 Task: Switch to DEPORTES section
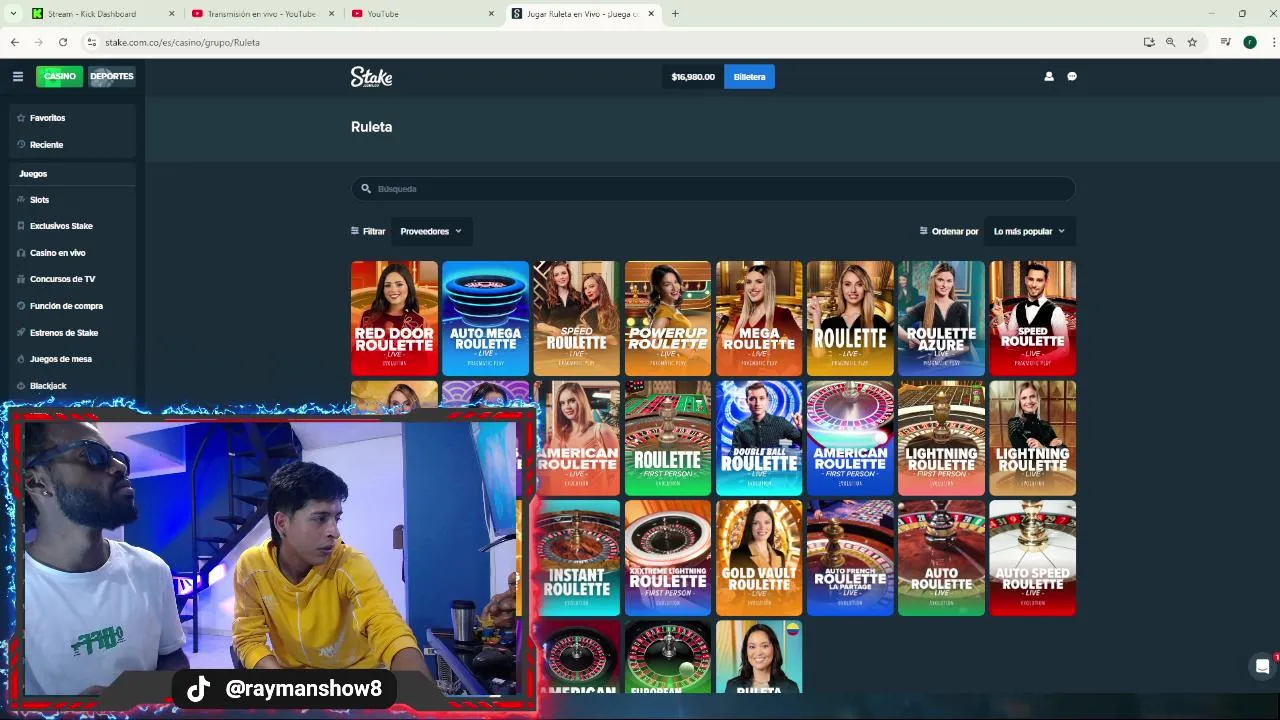[x=111, y=76]
